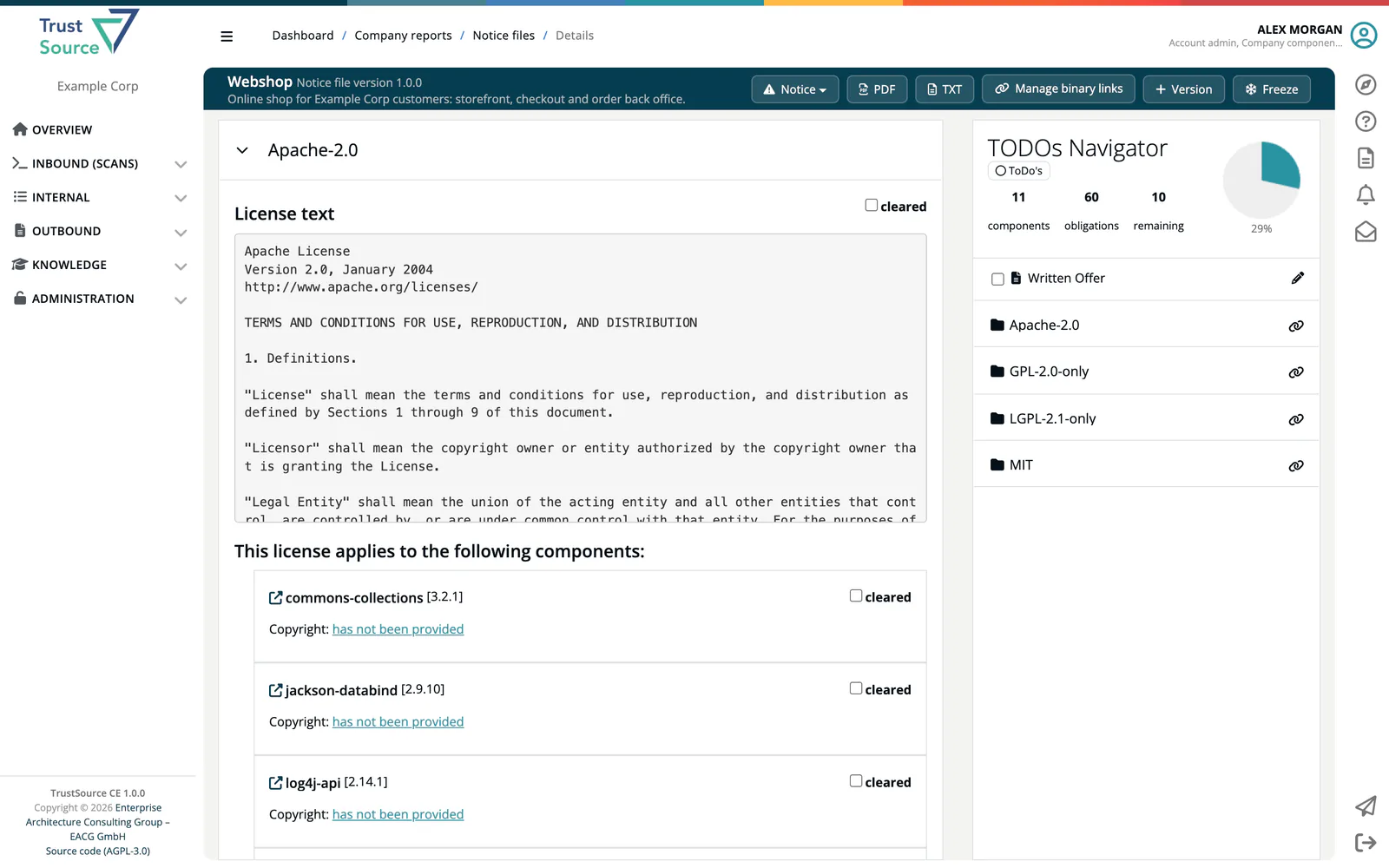The width and height of the screenshot is (1389, 868).
Task: Expand the Internal menu
Action: point(99,197)
